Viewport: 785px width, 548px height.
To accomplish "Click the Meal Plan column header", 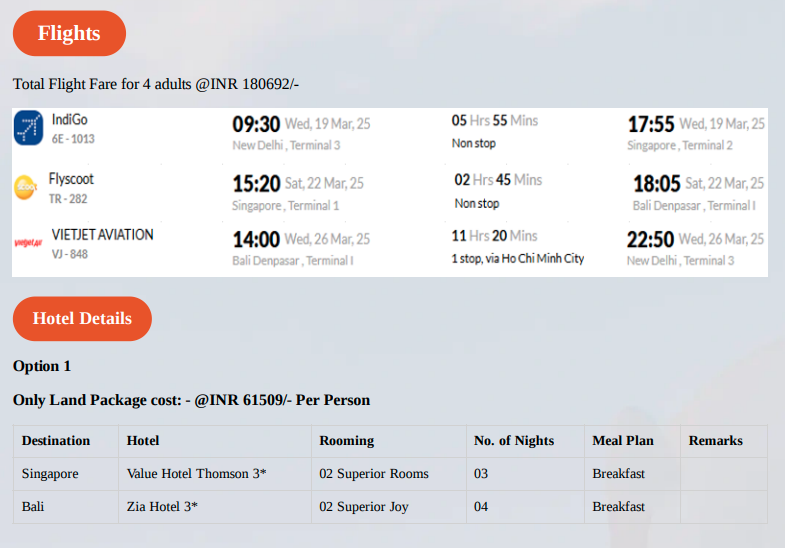I will click(x=623, y=440).
